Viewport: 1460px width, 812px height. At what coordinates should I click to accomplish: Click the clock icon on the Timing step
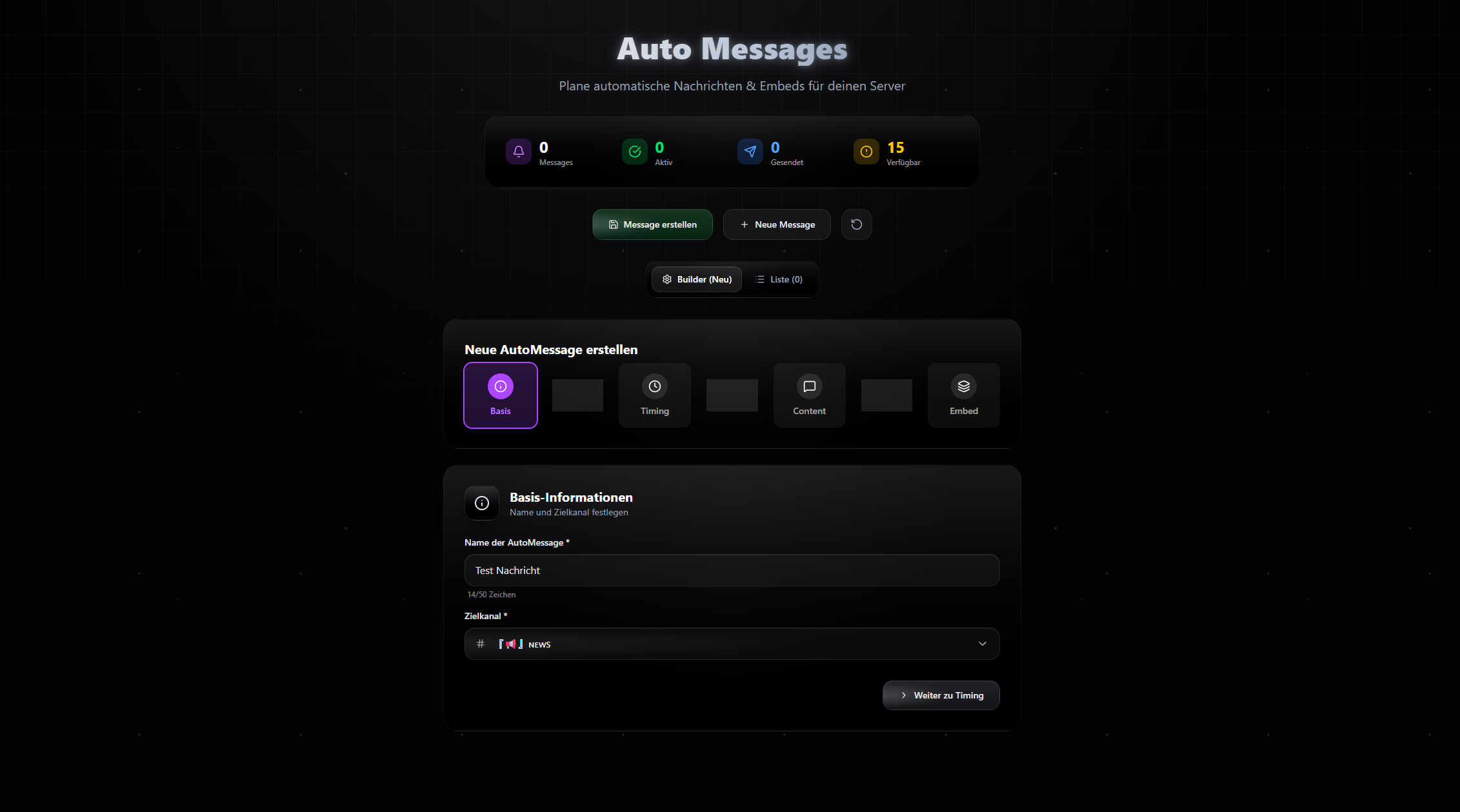coord(654,386)
